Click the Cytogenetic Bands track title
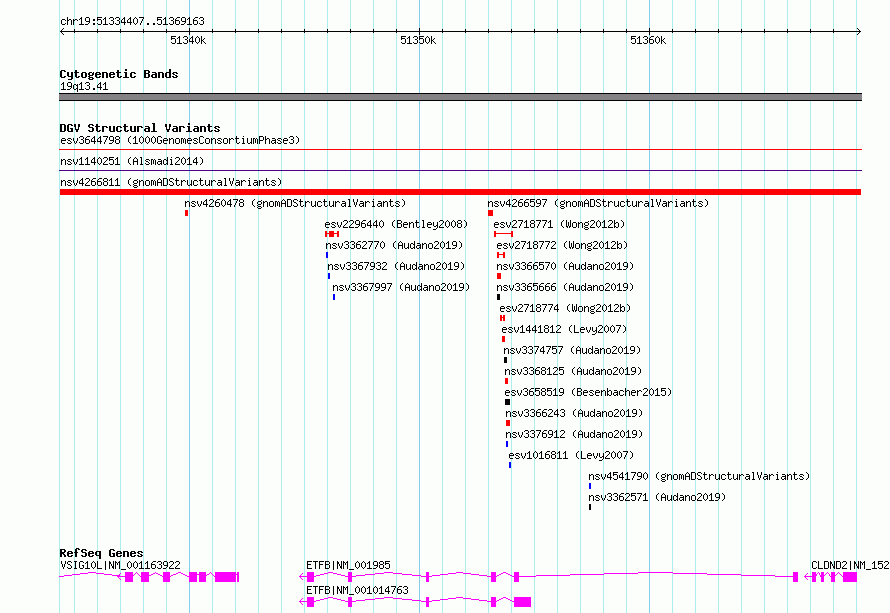The width and height of the screenshot is (890, 613). click(x=119, y=74)
